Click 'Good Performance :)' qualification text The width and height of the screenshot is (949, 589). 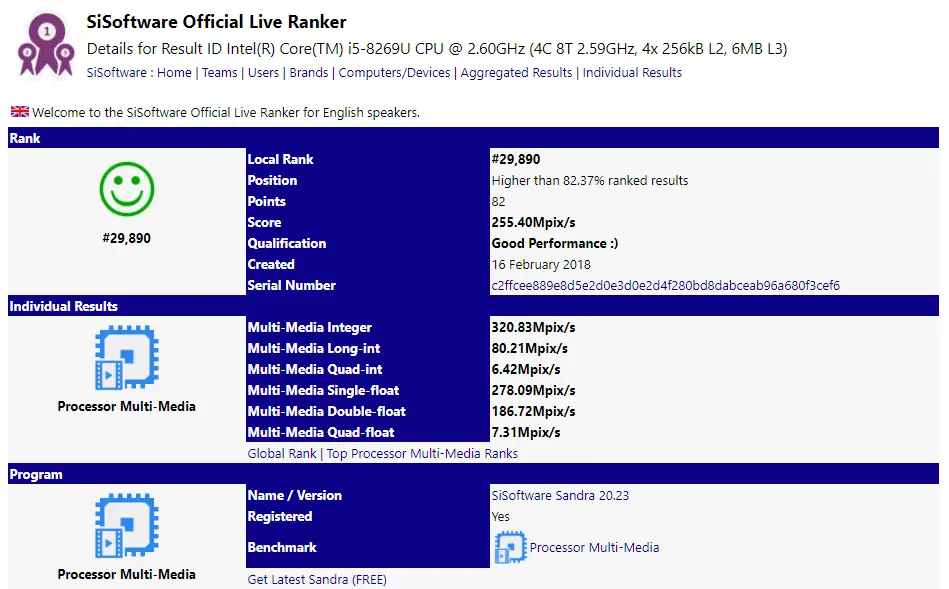click(555, 243)
